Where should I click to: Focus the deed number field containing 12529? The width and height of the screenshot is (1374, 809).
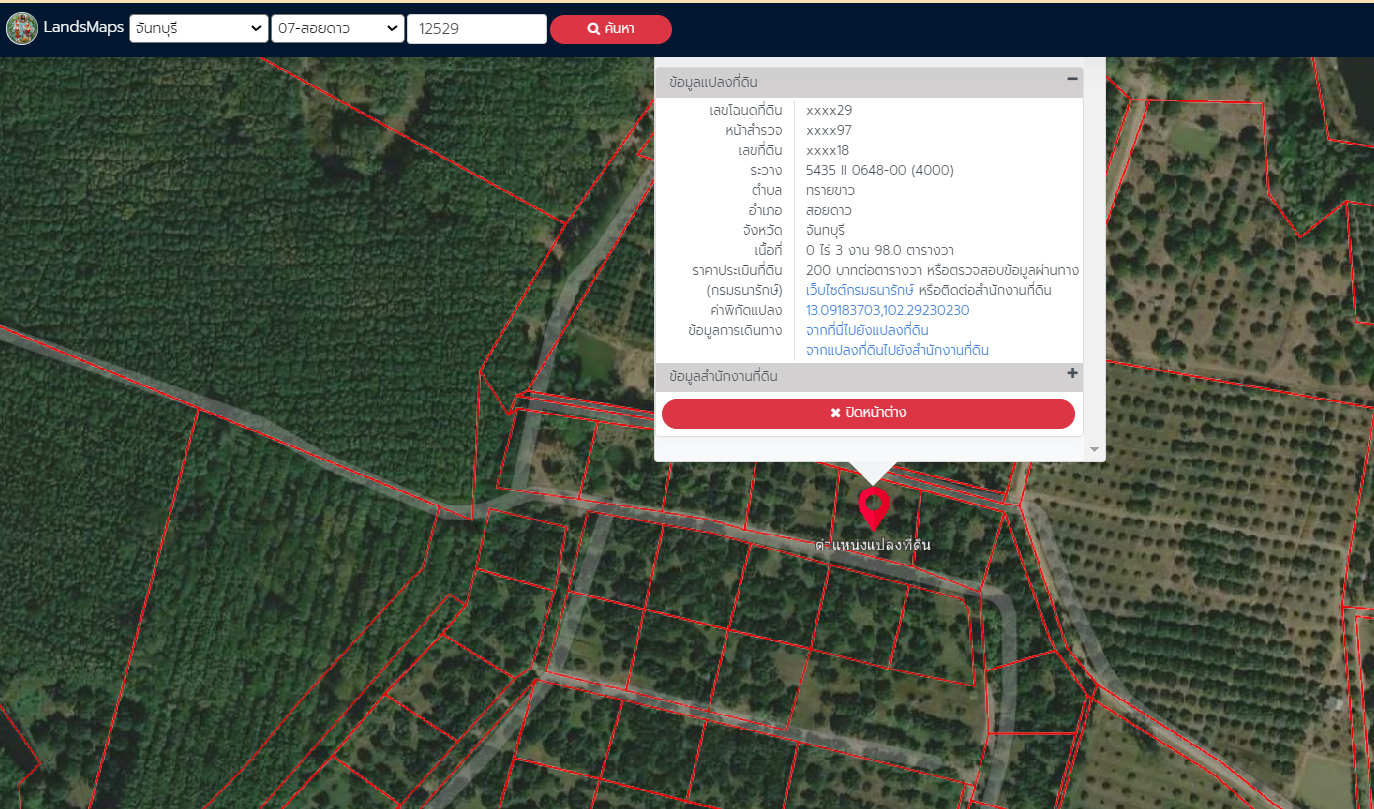pos(476,29)
